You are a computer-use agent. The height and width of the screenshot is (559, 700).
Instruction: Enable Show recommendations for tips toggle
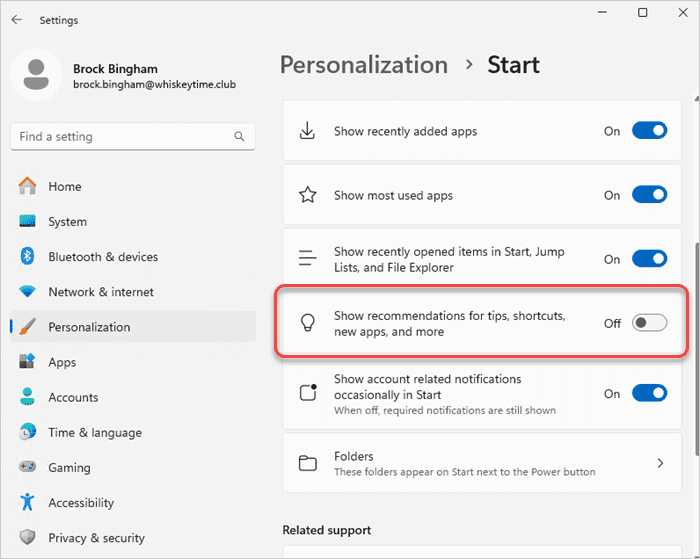pos(650,323)
